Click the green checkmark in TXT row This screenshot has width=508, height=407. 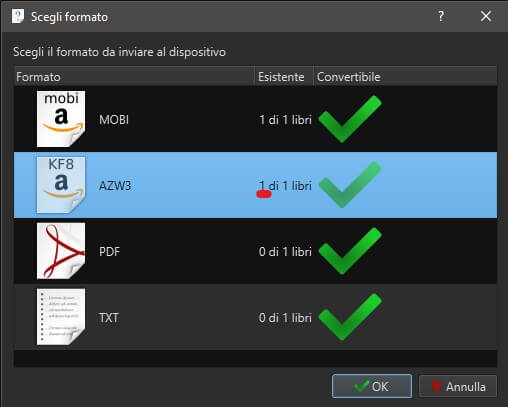coord(350,317)
